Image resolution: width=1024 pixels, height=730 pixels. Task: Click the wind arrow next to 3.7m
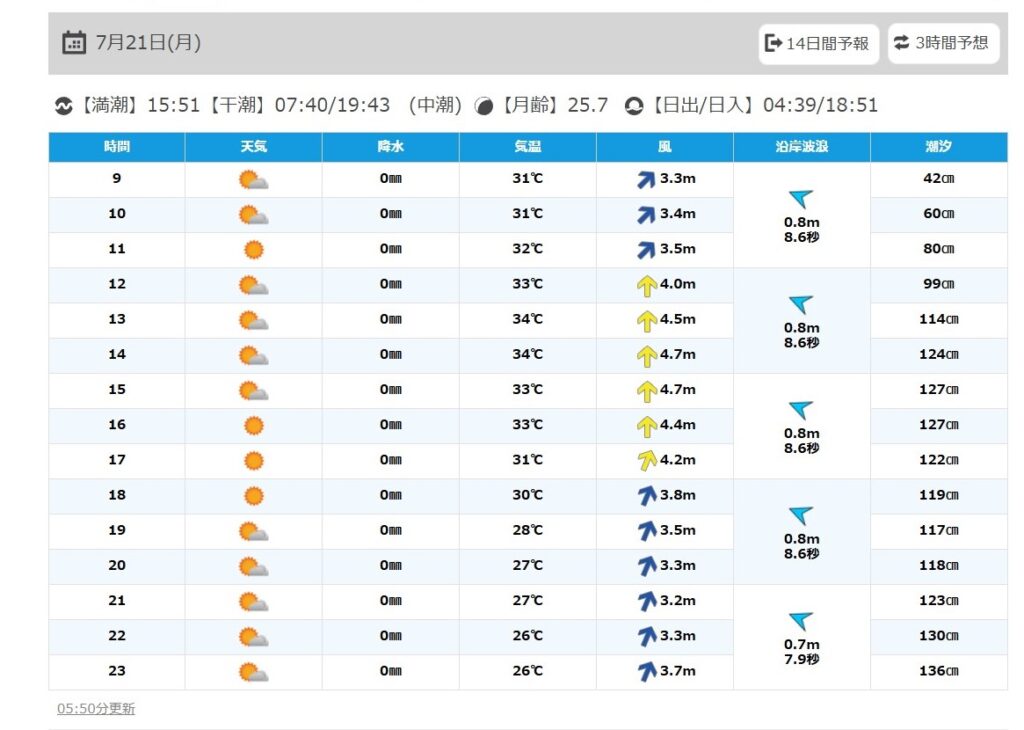(647, 672)
